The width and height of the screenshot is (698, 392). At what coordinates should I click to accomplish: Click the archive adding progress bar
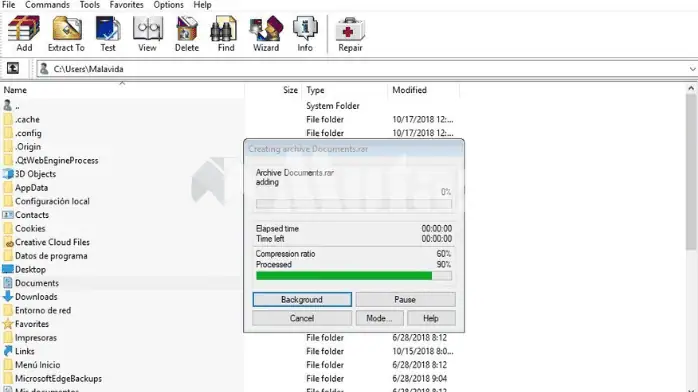point(354,204)
